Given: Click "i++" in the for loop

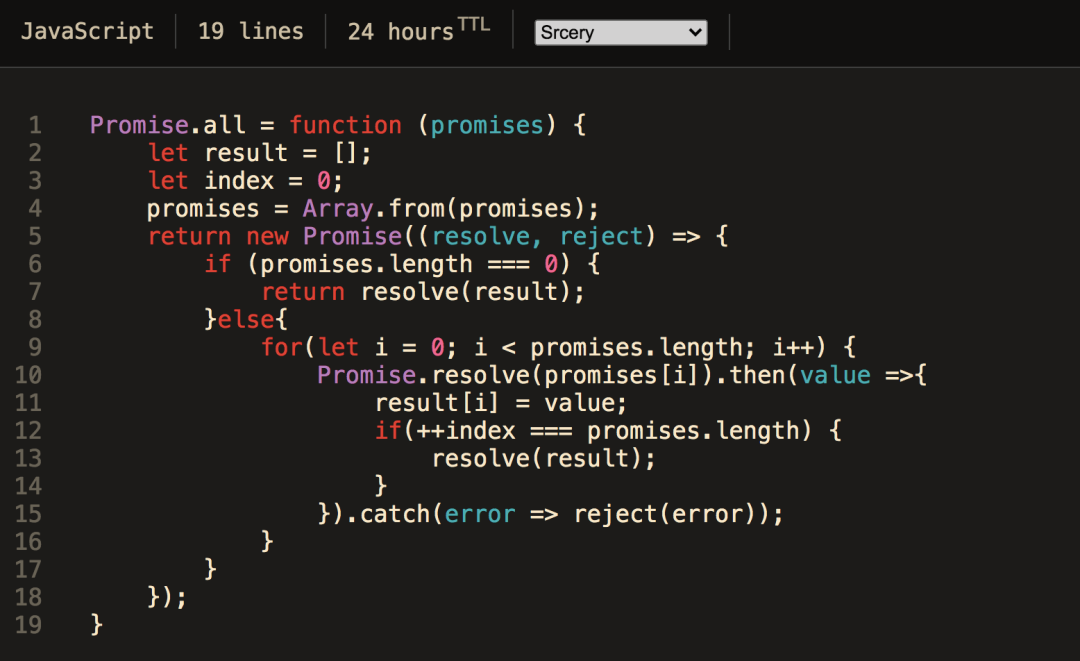Looking at the screenshot, I should coord(793,347).
